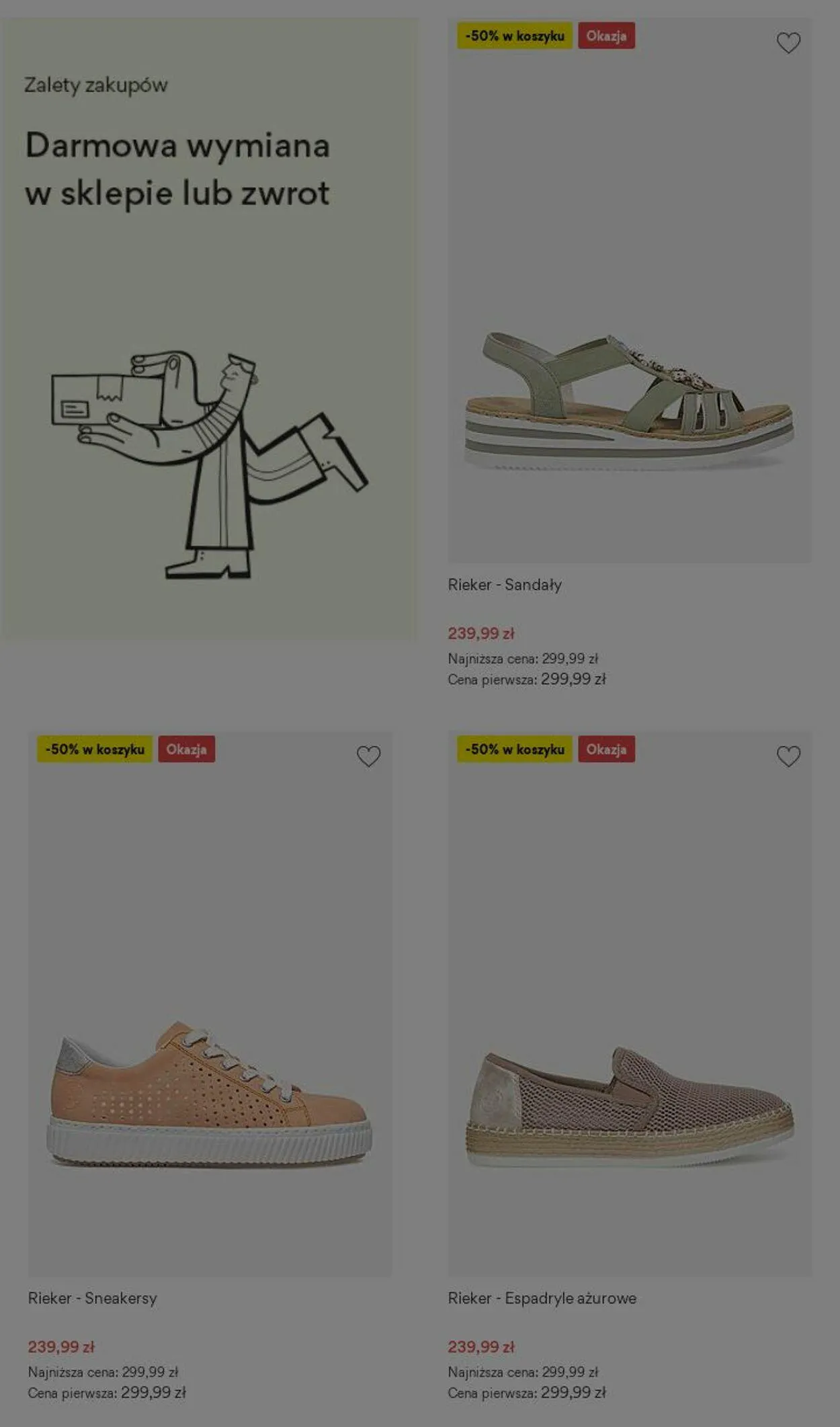840x1427 pixels.
Task: Click the -50% w koszyku badge on sneakers
Action: (x=95, y=749)
